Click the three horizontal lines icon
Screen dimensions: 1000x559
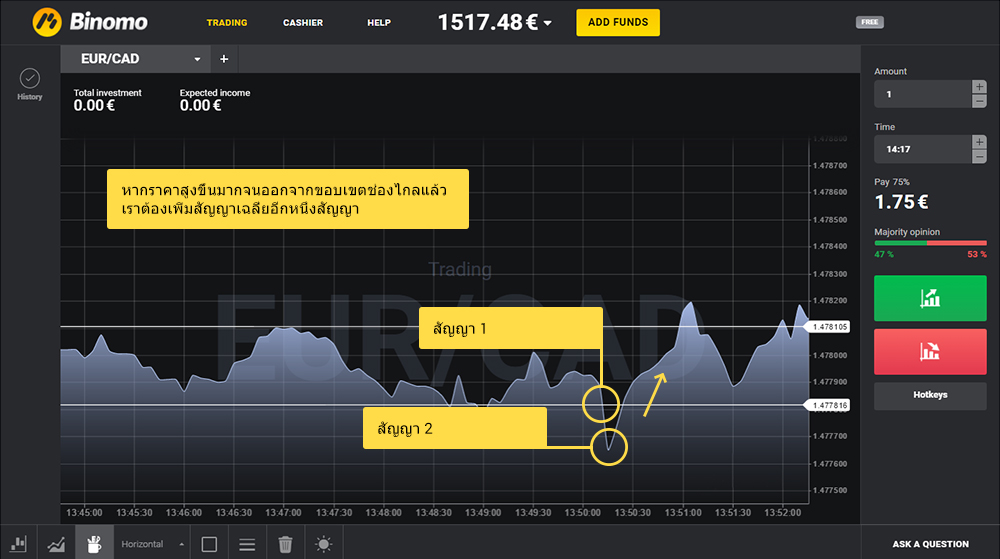pyautogui.click(x=247, y=544)
